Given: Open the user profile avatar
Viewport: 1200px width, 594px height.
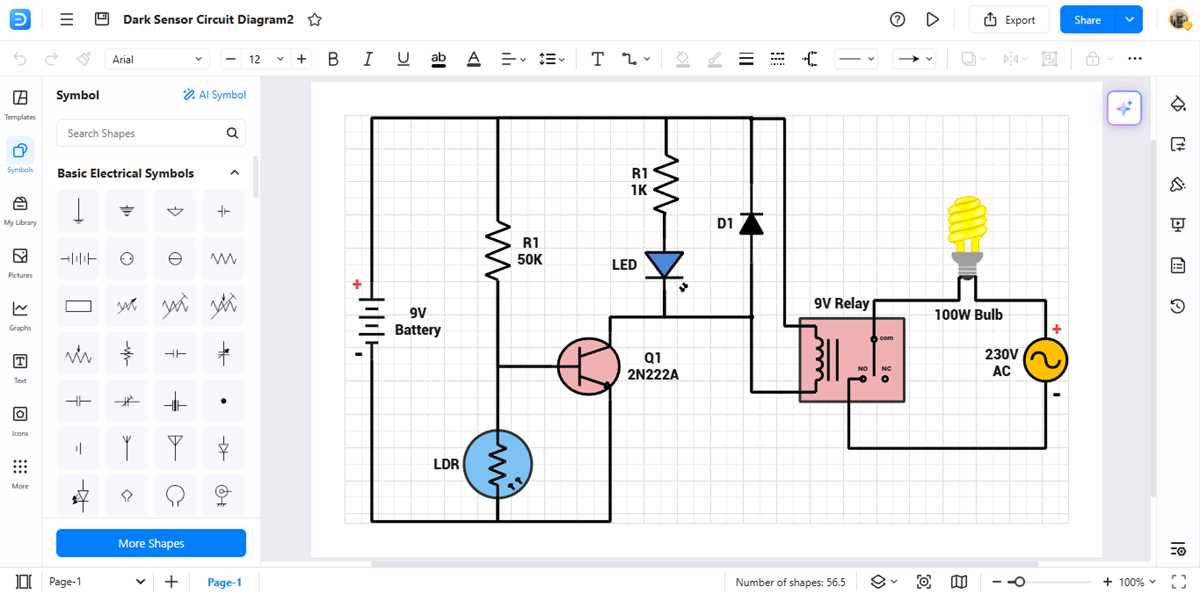Looking at the screenshot, I should click(x=1178, y=19).
